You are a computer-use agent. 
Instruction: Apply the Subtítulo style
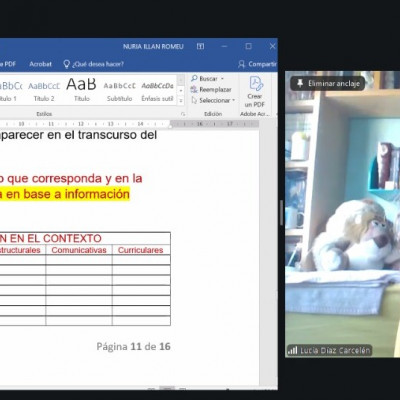(x=119, y=91)
